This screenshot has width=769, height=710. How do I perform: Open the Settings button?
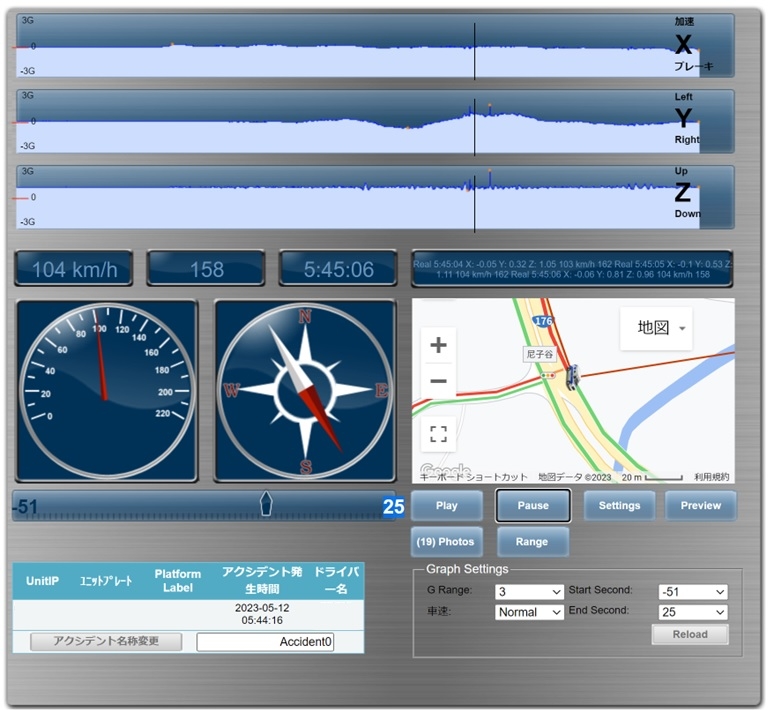(619, 506)
